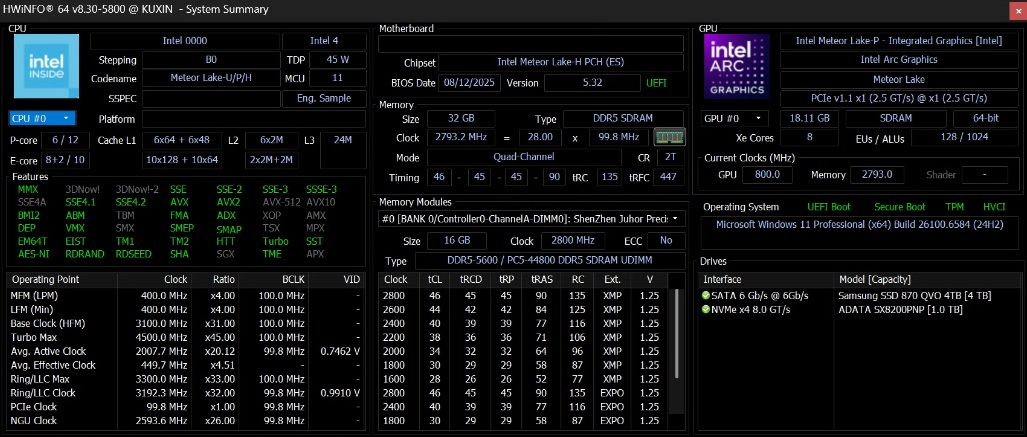Click the AVX-512 feature label
Image resolution: width=1027 pixels, height=437 pixels.
click(280, 202)
